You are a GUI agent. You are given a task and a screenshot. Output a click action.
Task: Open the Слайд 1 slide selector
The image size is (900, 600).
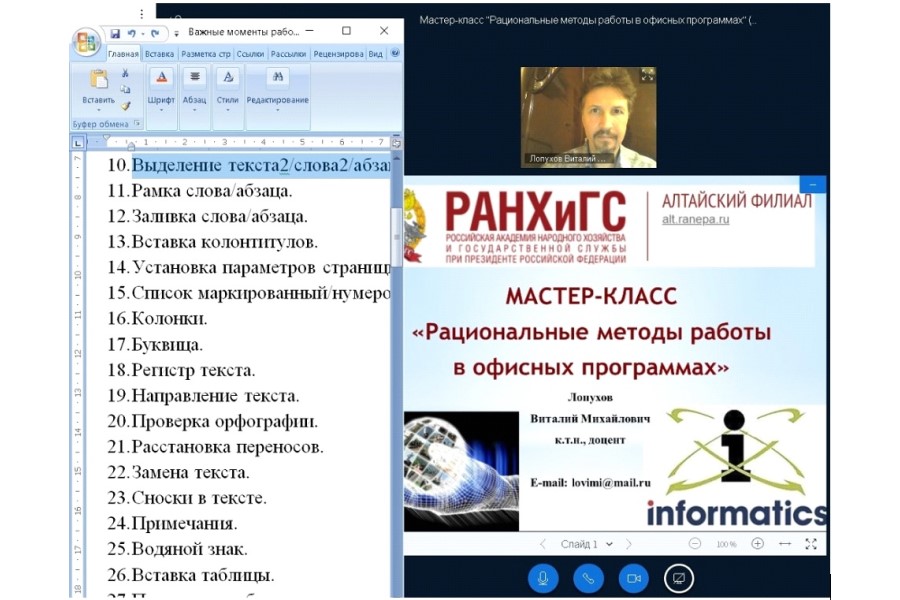pyautogui.click(x=587, y=544)
